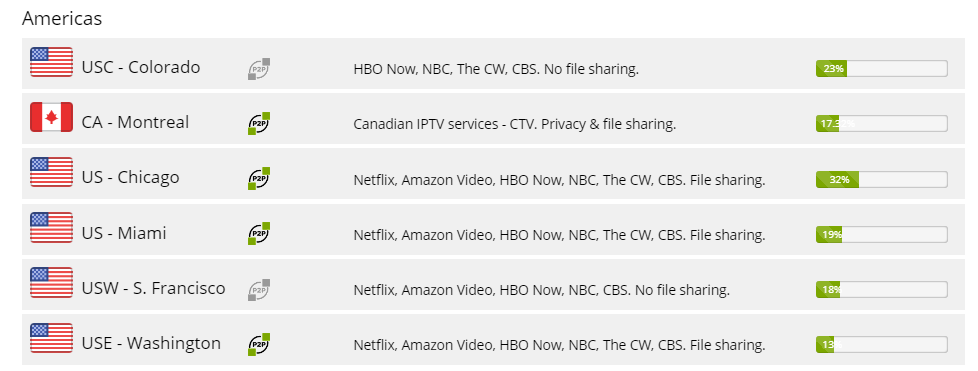Select the US - Chicago server name

130,178
